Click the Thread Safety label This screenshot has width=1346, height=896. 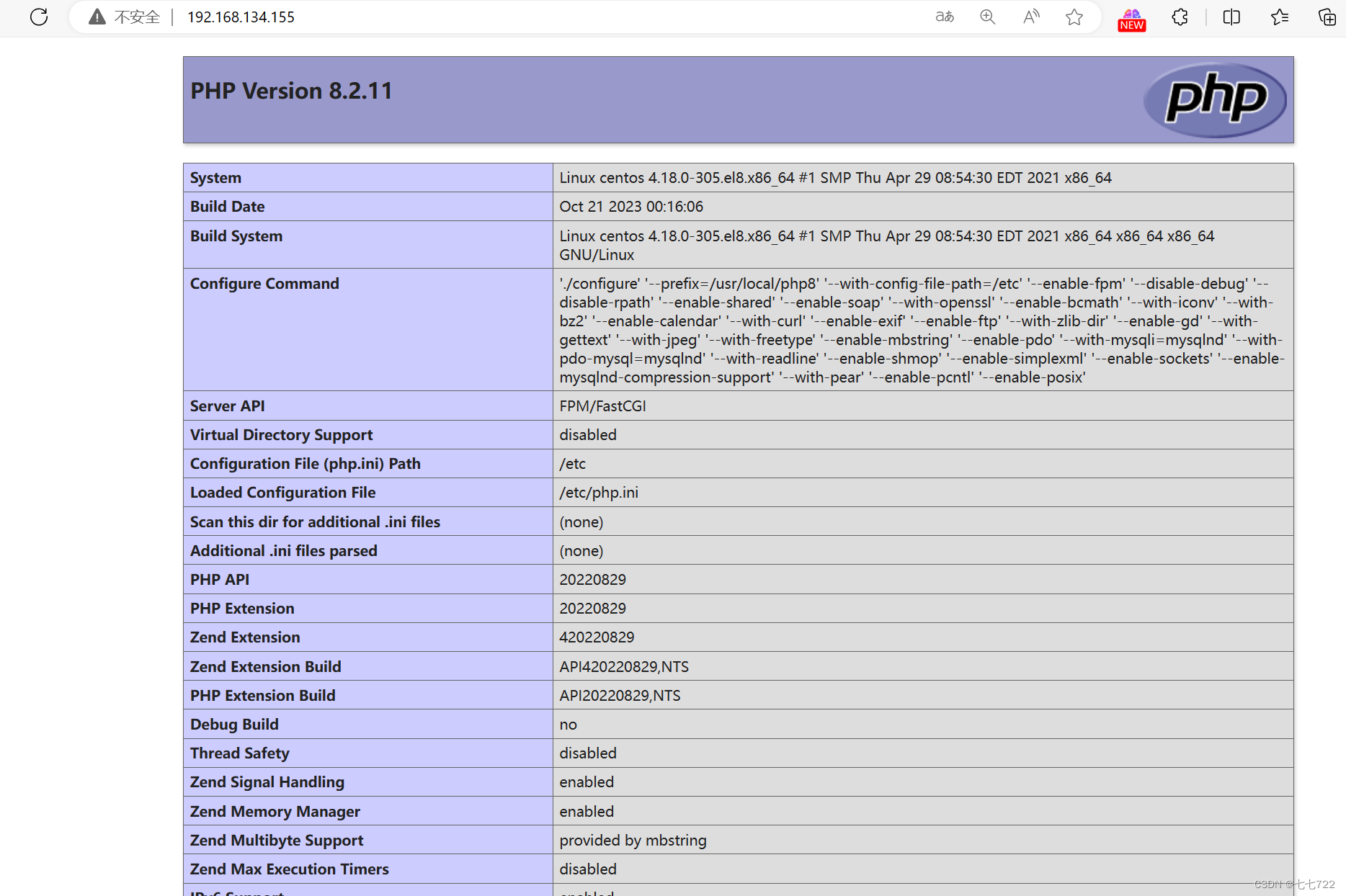240,753
